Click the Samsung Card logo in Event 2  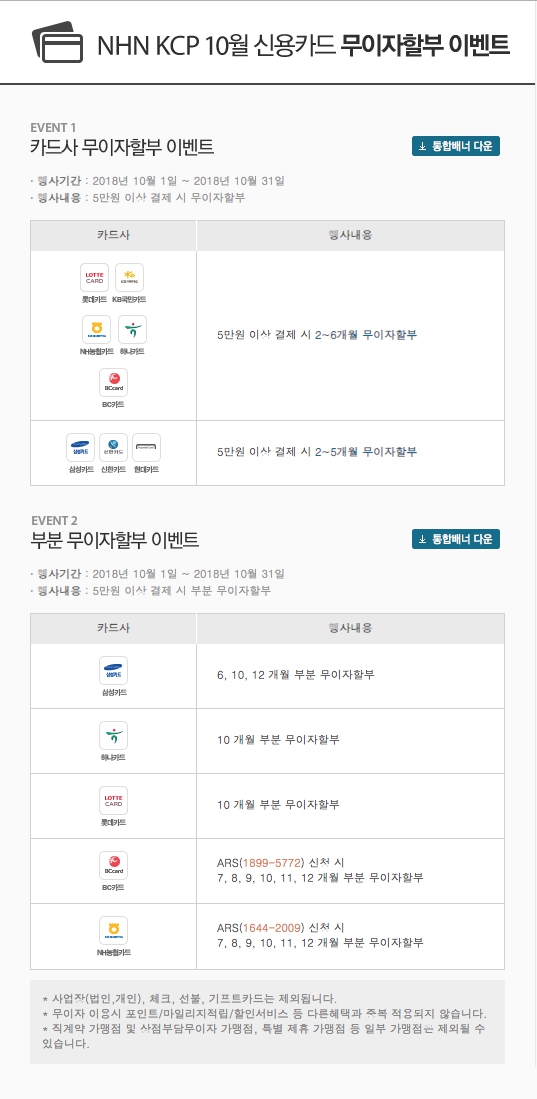click(114, 671)
